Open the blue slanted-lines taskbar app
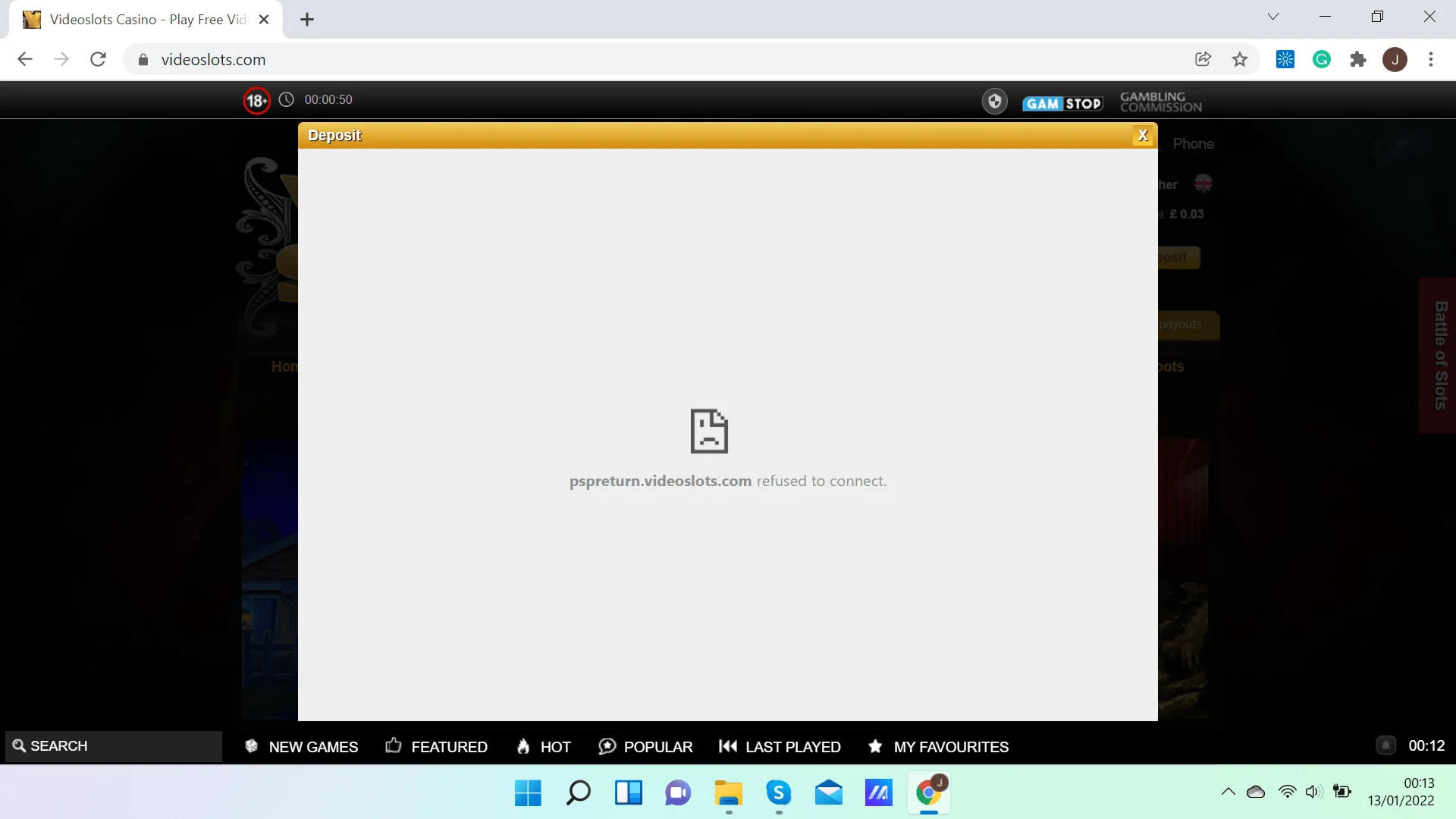 coord(878,793)
